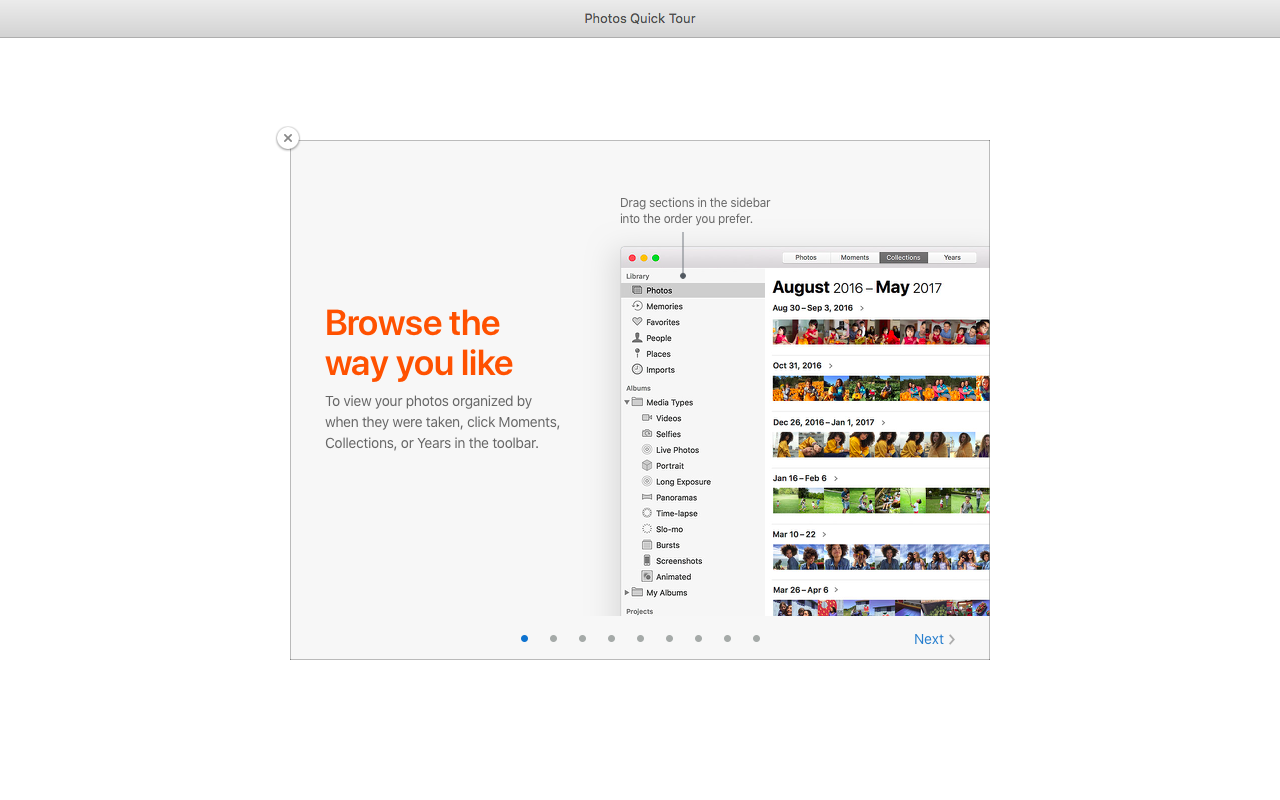Switch to the Years tab
1280x800 pixels.
point(952,258)
